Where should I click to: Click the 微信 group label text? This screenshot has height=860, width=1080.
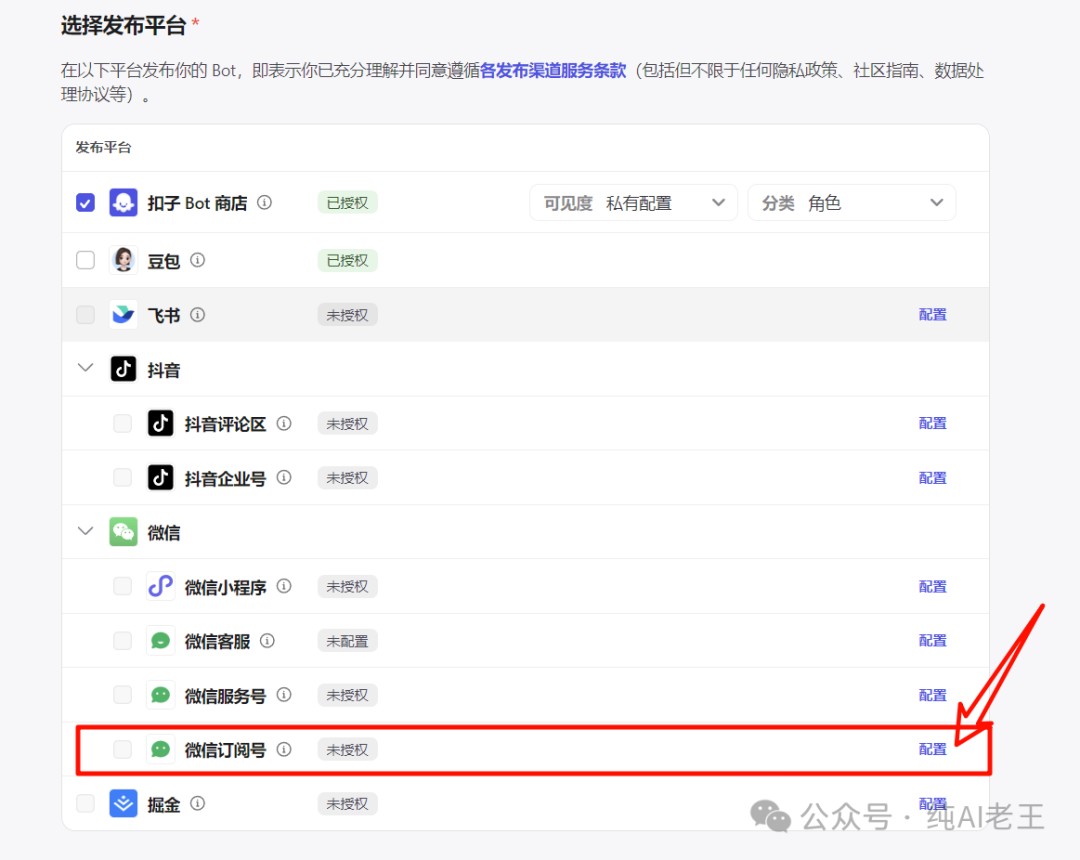tap(164, 532)
